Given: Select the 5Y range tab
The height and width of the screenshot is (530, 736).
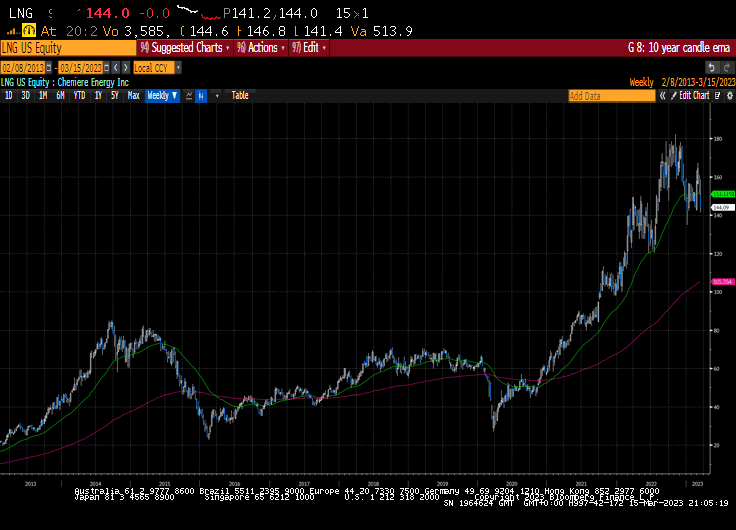Looking at the screenshot, I should [x=115, y=96].
